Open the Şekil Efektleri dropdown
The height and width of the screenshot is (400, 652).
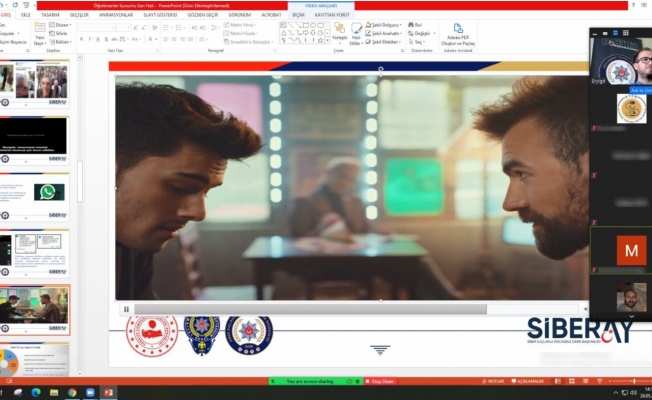[x=384, y=42]
